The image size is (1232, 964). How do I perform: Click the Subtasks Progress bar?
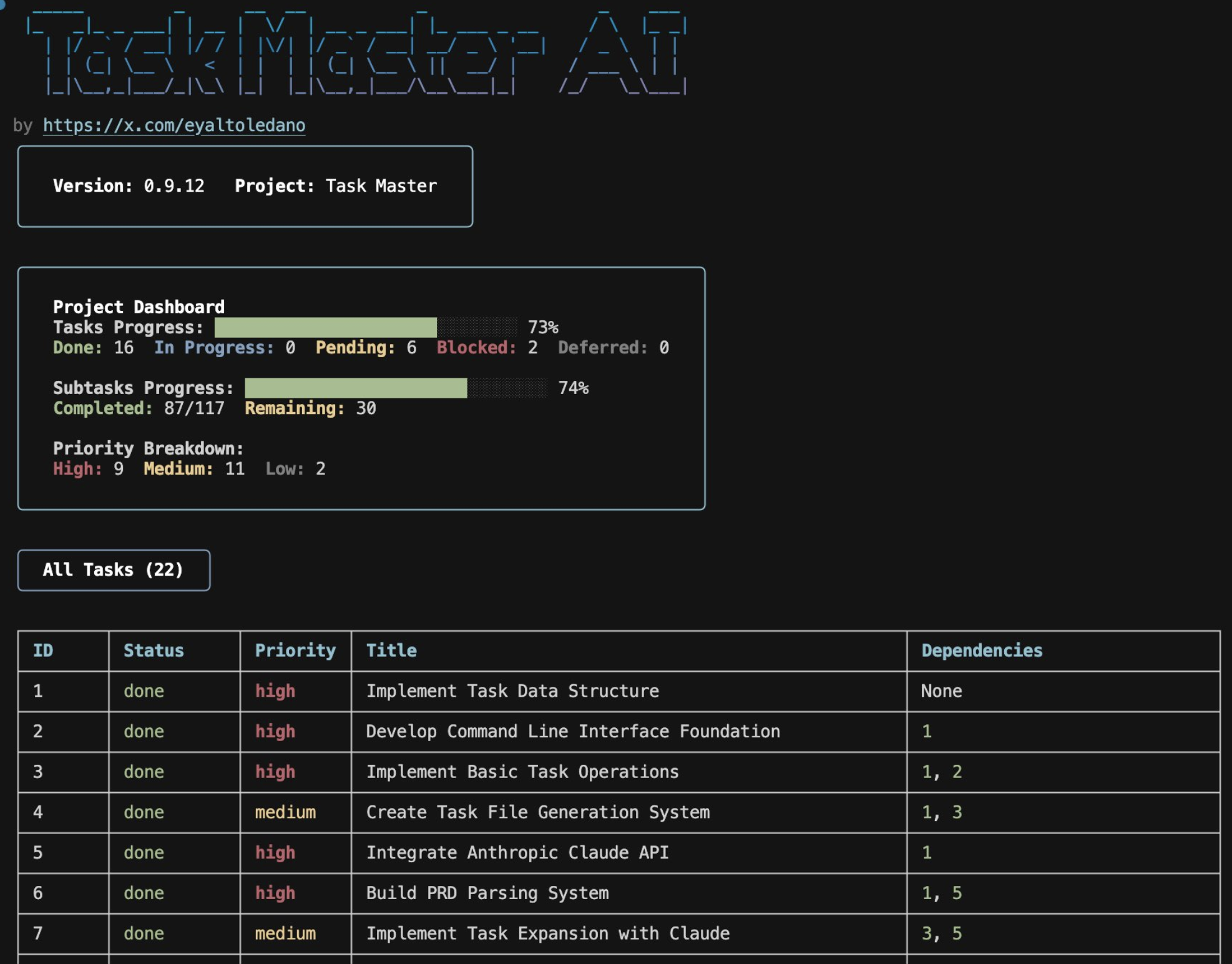click(x=396, y=388)
